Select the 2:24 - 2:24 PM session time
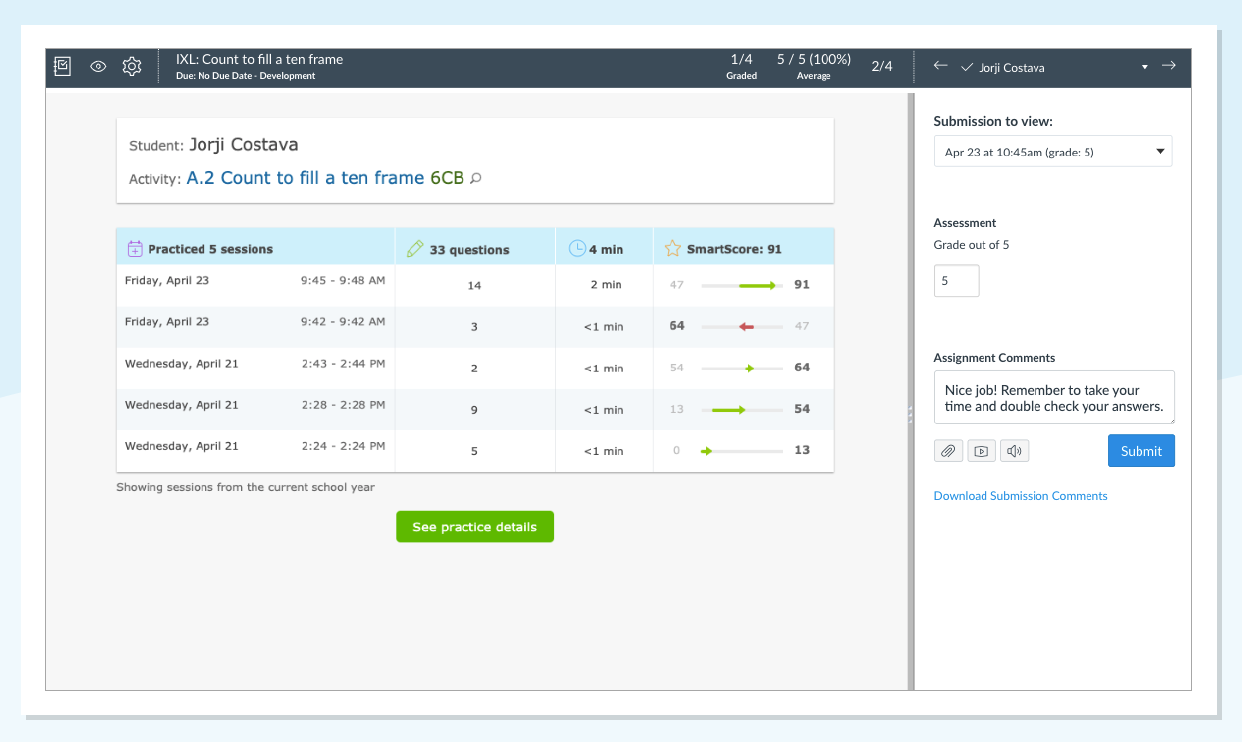Image resolution: width=1242 pixels, height=742 pixels. click(343, 447)
